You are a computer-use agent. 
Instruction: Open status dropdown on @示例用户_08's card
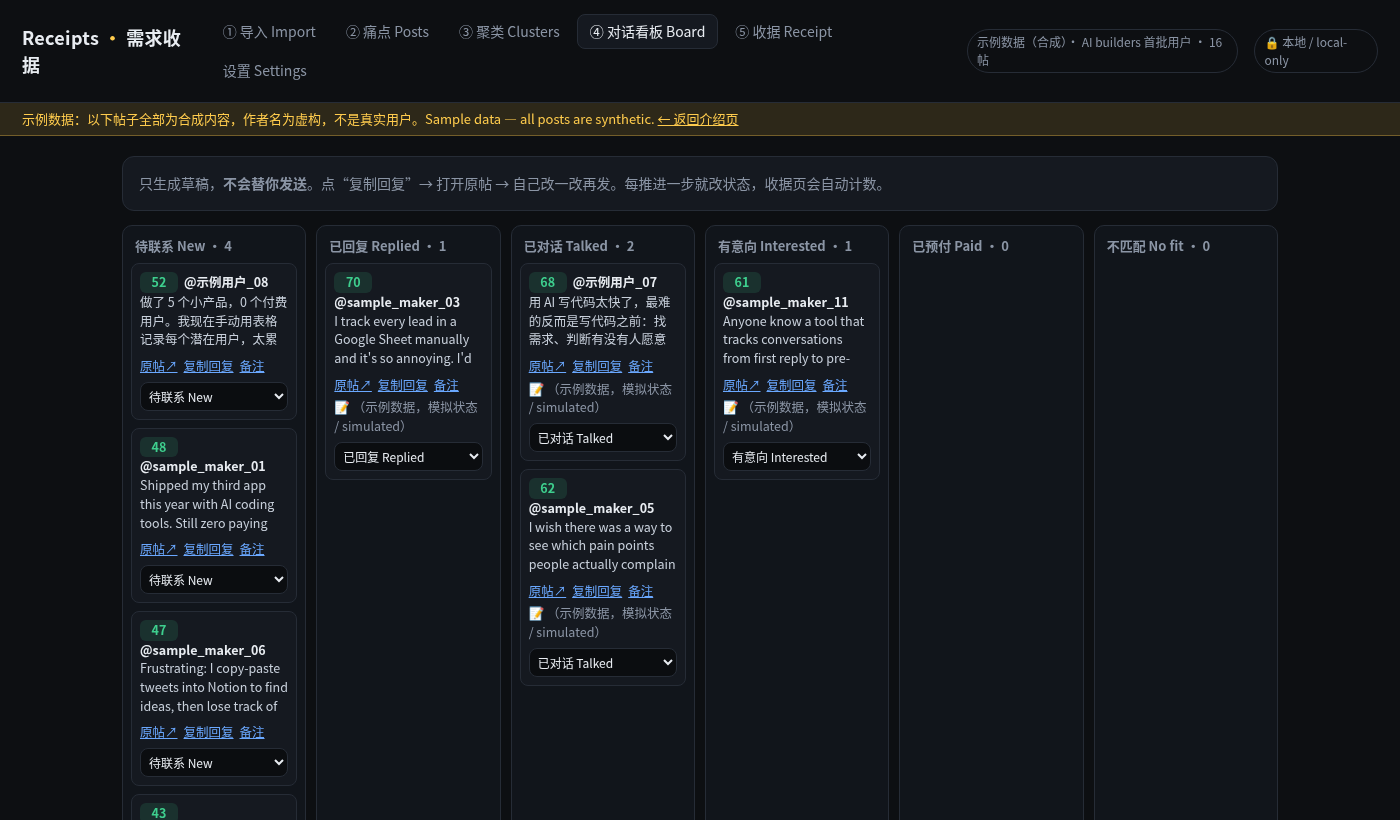click(214, 397)
